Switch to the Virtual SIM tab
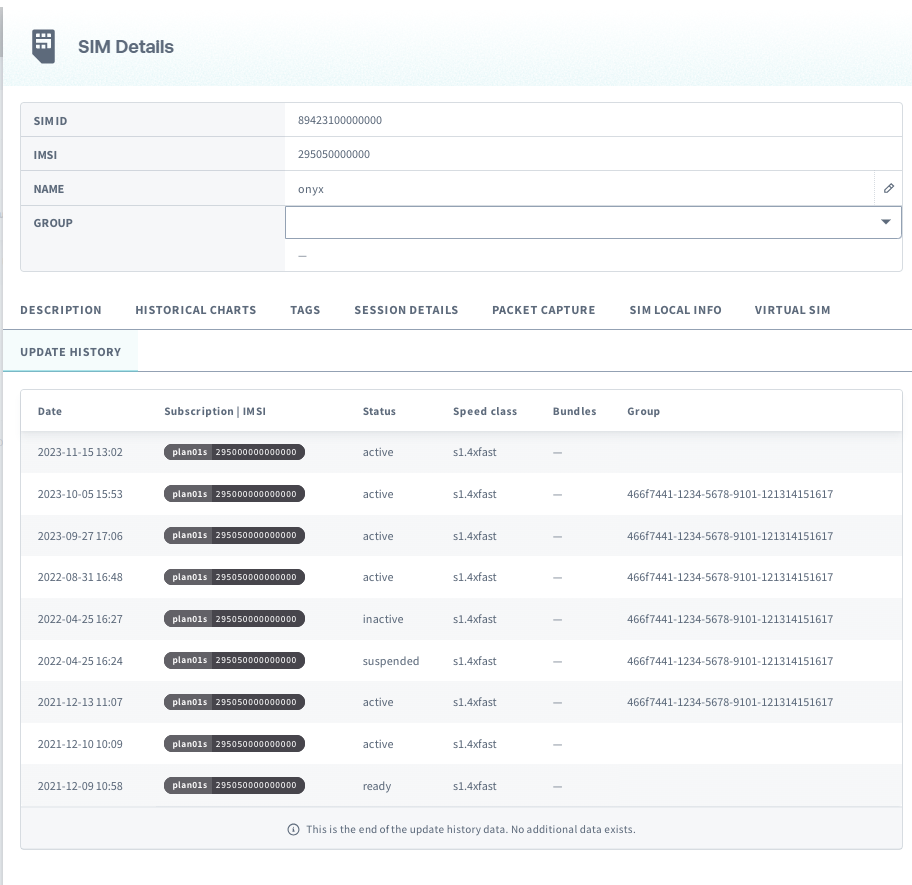The width and height of the screenshot is (912, 885). pyautogui.click(x=792, y=310)
